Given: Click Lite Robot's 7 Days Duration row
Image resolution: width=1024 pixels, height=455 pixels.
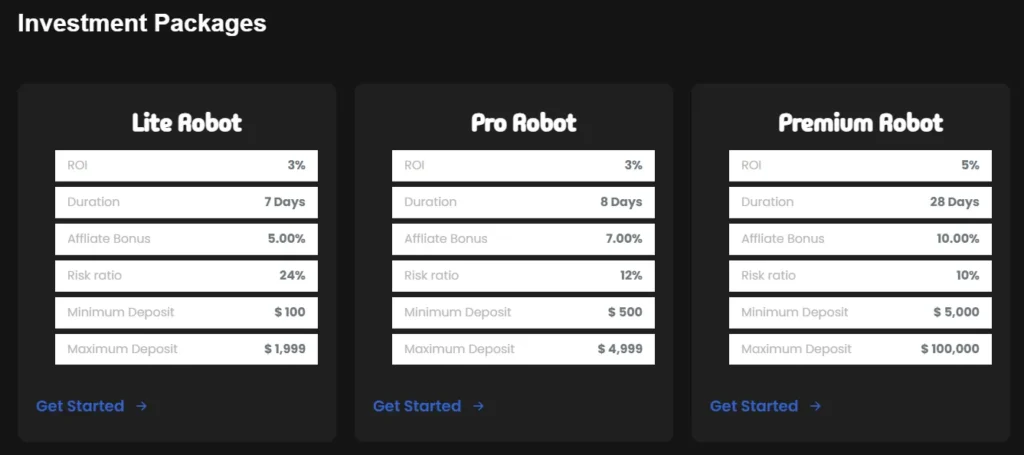Looking at the screenshot, I should coord(186,202).
